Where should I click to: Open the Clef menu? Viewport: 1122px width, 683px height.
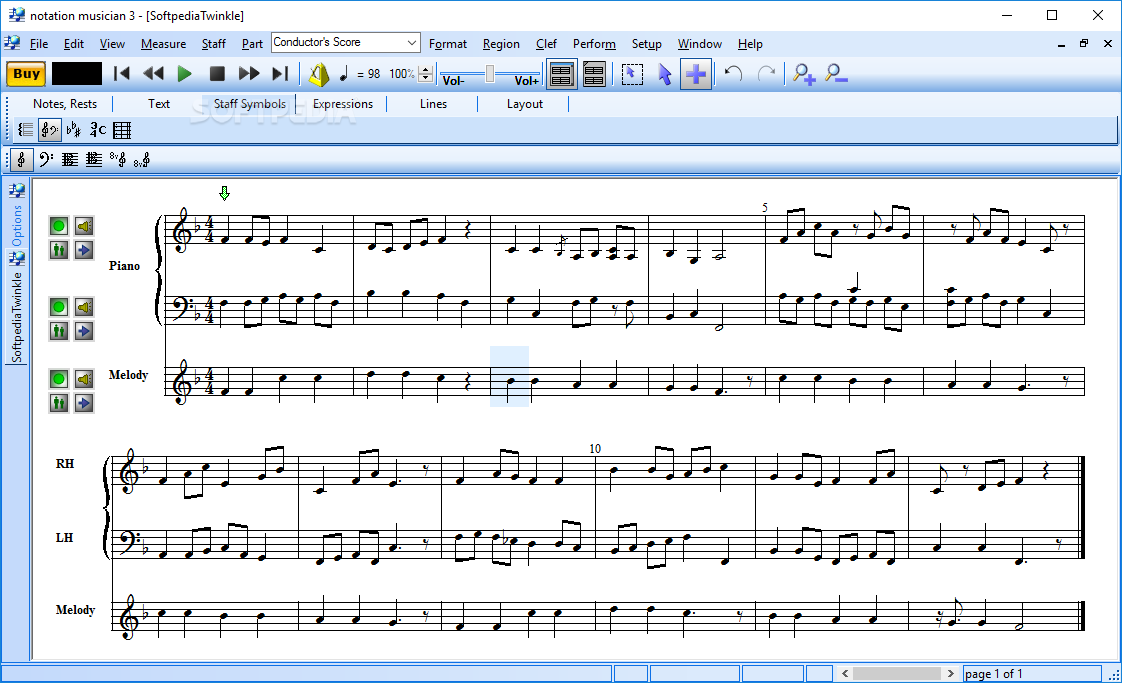tap(546, 44)
